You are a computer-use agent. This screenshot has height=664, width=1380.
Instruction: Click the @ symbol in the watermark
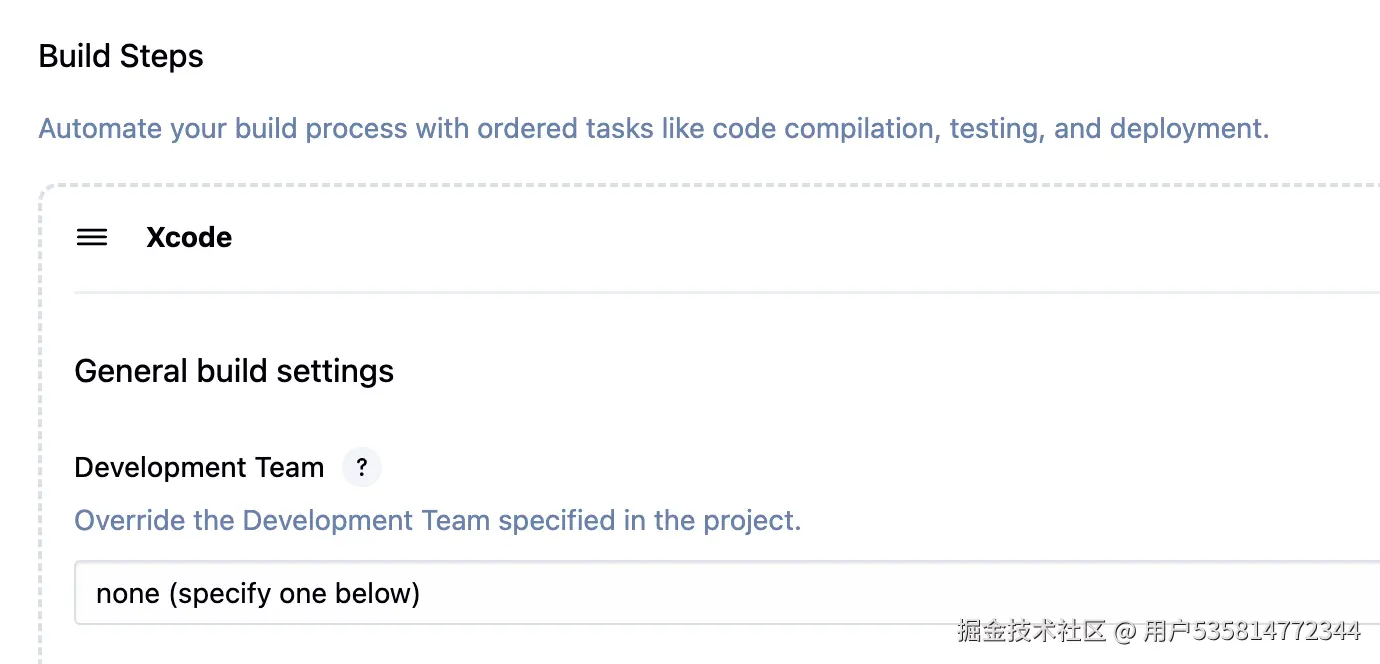[x=1125, y=631]
